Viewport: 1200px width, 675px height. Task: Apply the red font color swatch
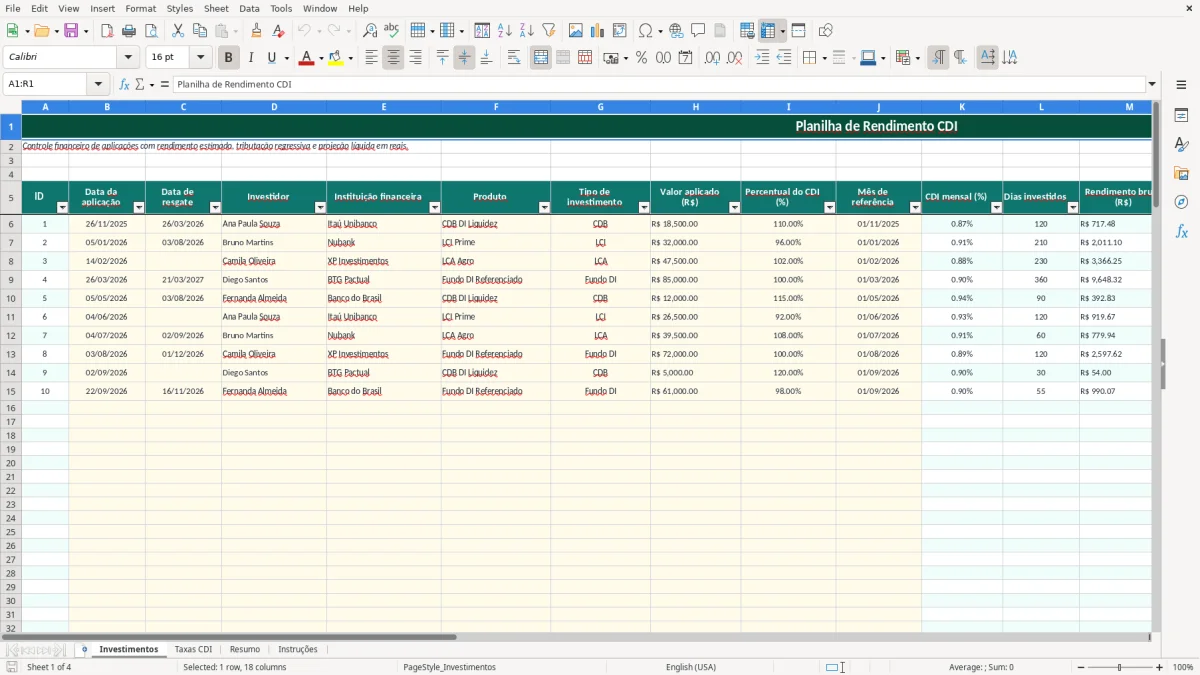[306, 58]
